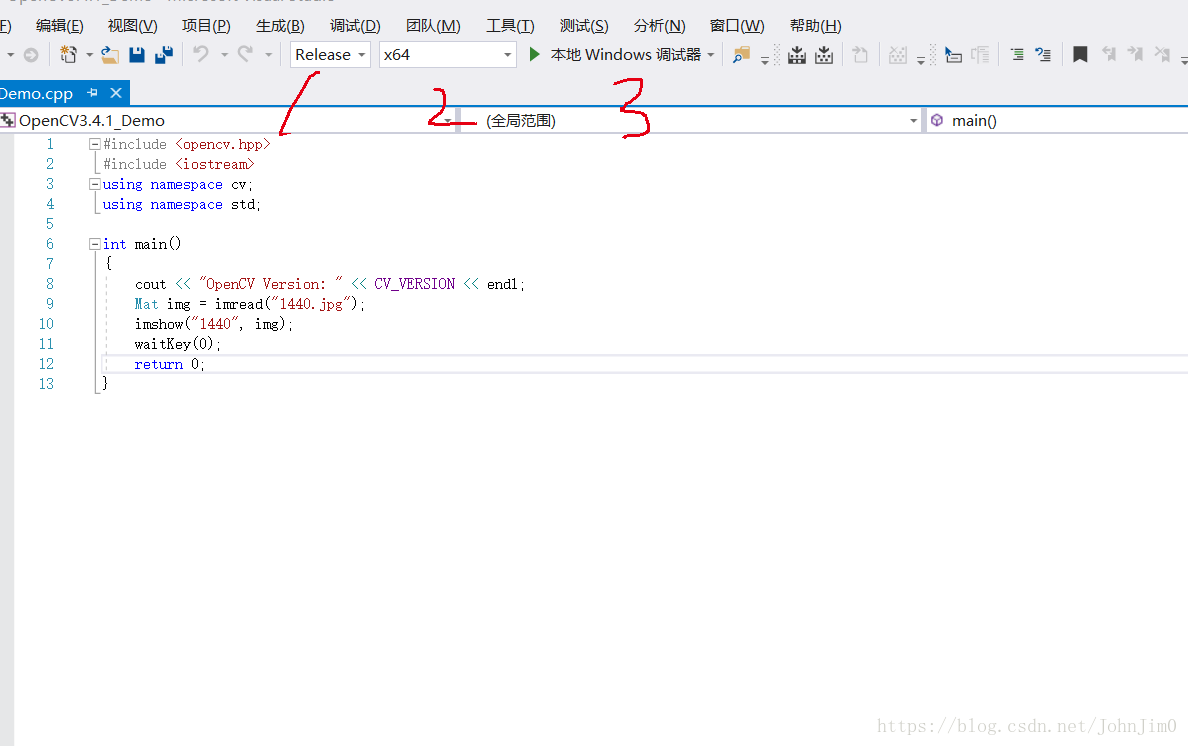Open the 调试(D) menu
The height and width of the screenshot is (746, 1188).
(x=355, y=26)
